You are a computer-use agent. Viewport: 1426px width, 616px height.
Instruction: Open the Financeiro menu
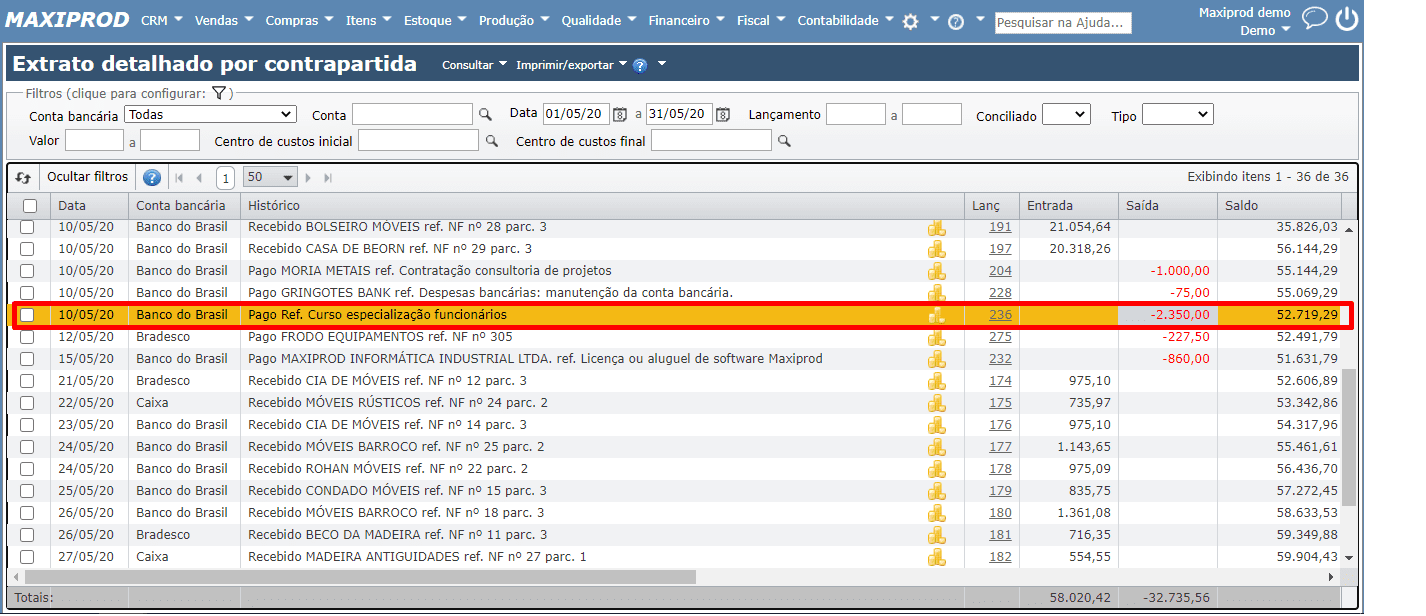pyautogui.click(x=687, y=20)
